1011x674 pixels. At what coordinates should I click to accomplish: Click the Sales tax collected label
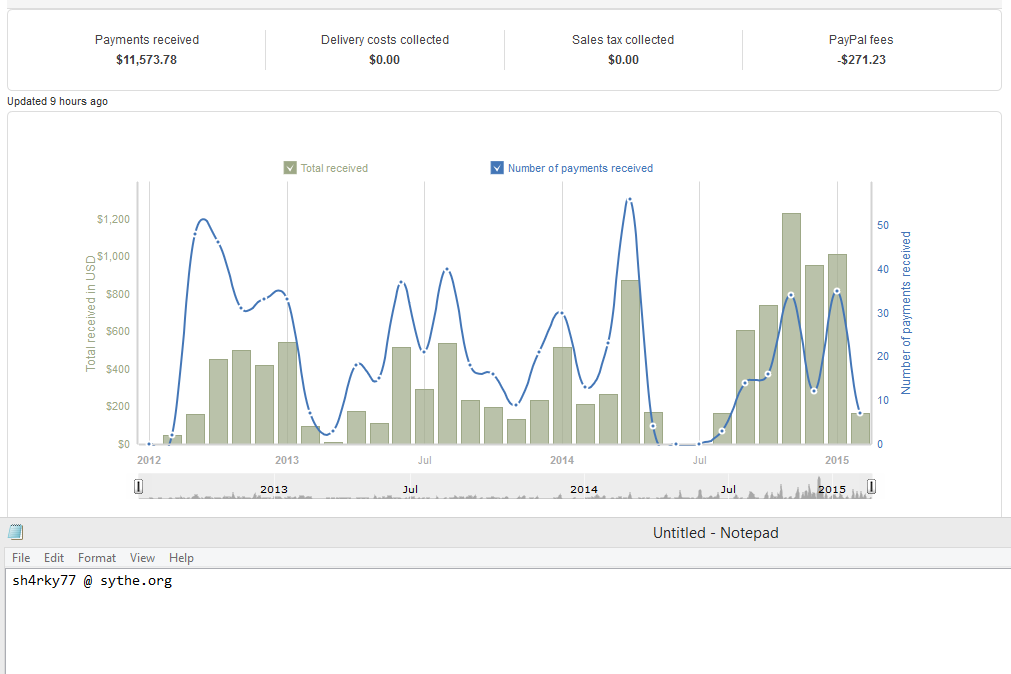[x=623, y=40]
